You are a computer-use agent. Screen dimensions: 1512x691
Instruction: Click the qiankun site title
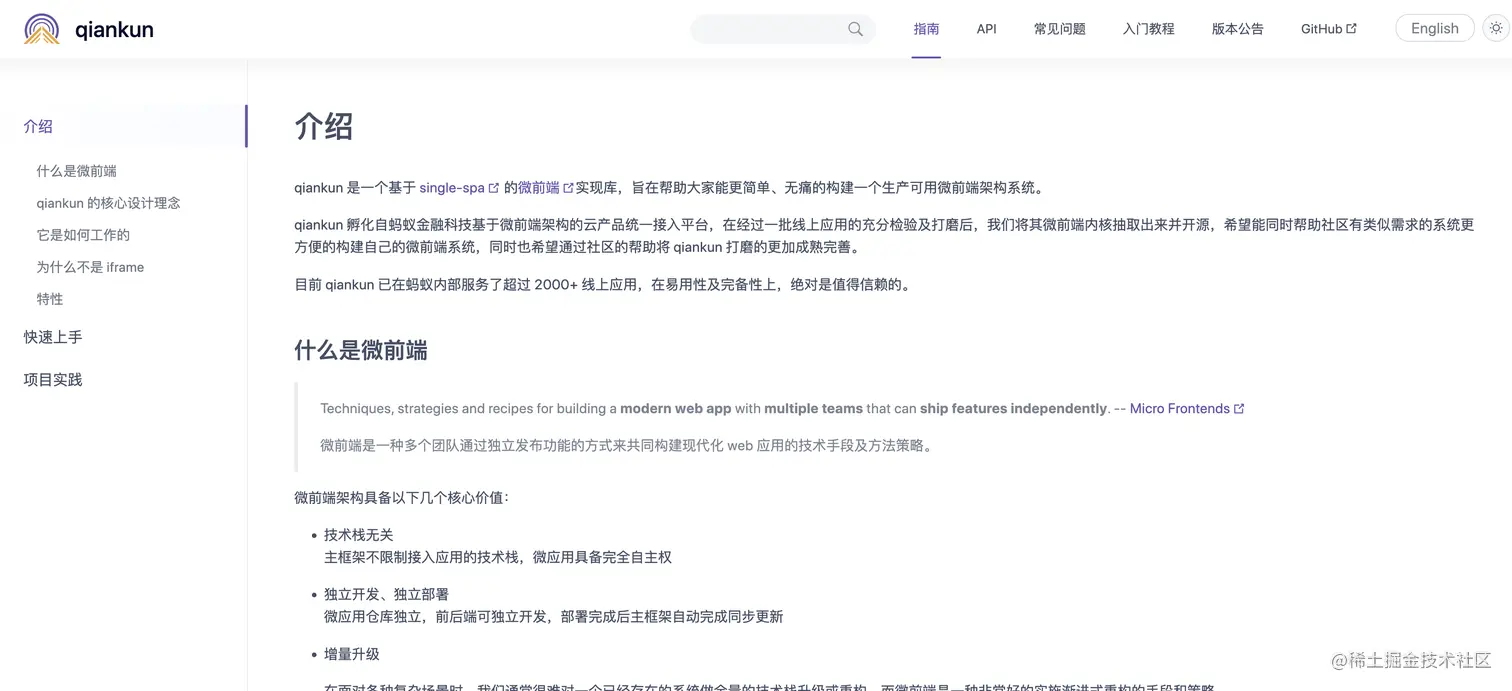(114, 29)
